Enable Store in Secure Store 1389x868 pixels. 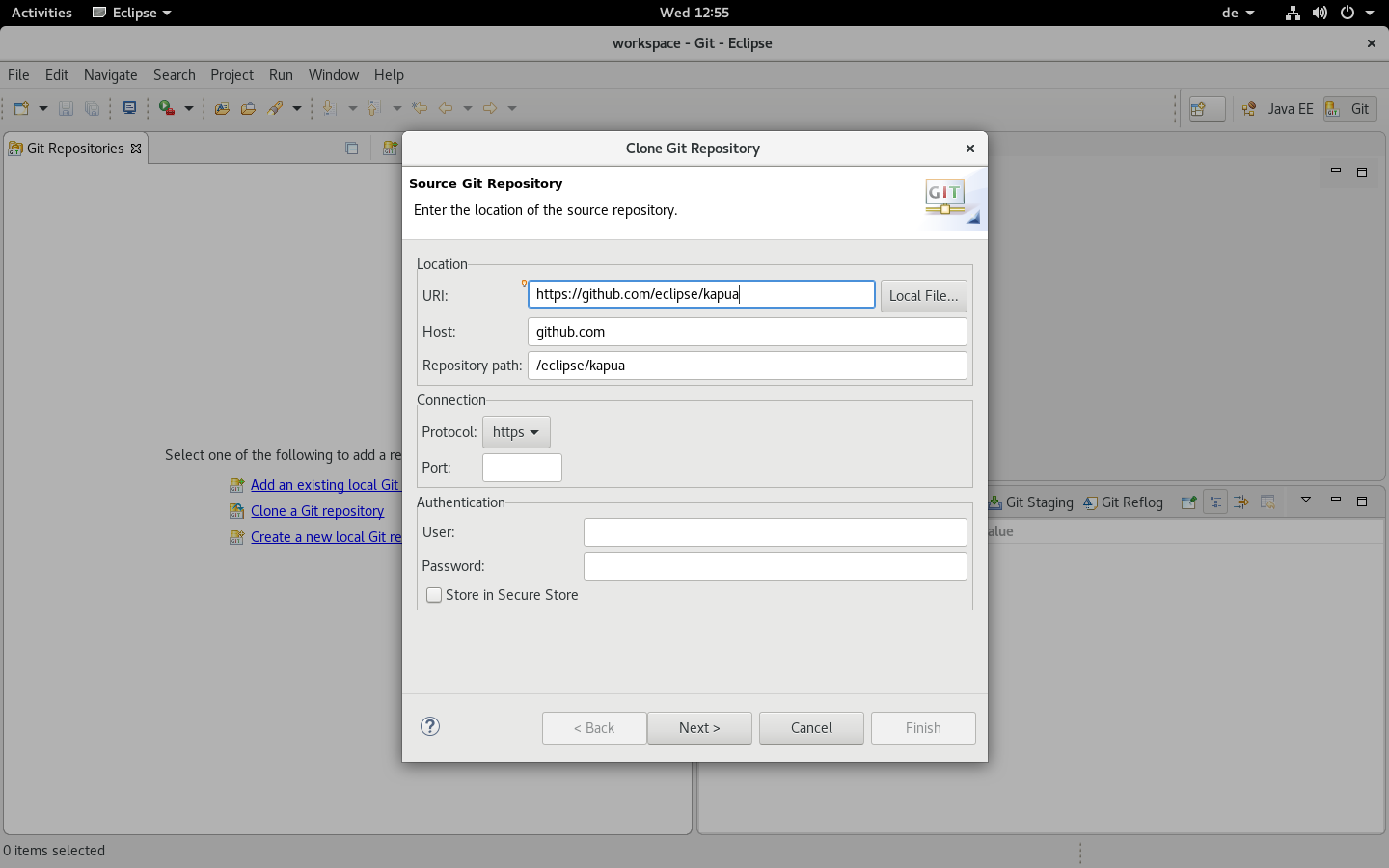[x=434, y=595]
